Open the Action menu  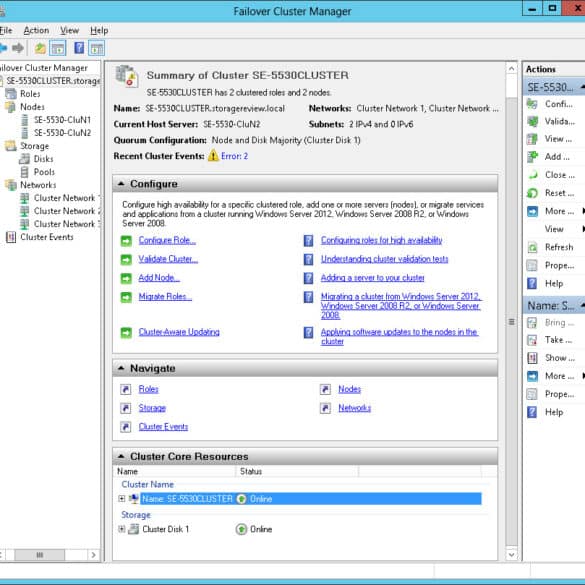pos(36,30)
